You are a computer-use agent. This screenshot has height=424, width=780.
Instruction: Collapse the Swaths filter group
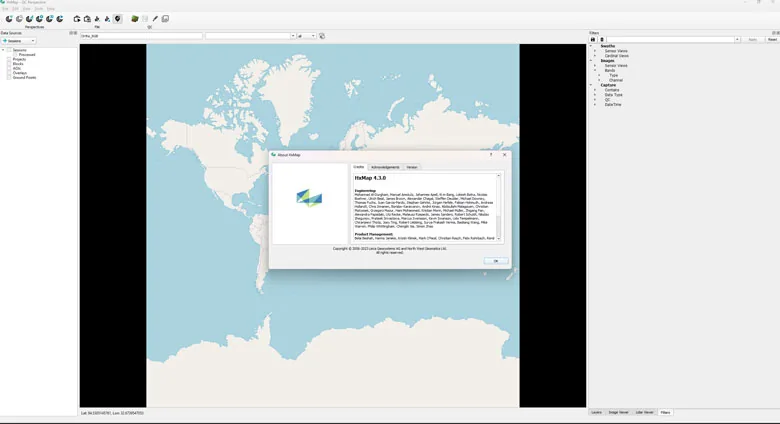point(591,46)
